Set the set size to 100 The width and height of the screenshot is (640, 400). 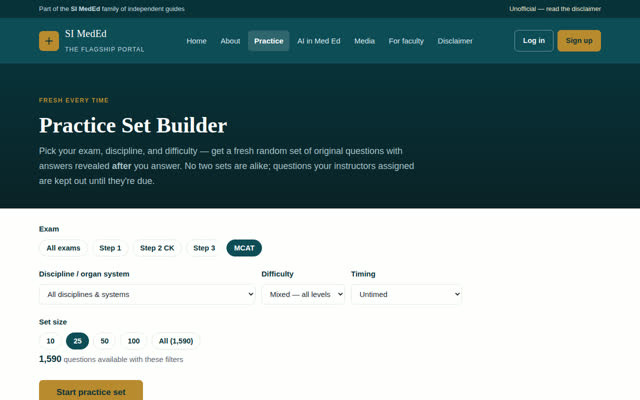(x=134, y=341)
